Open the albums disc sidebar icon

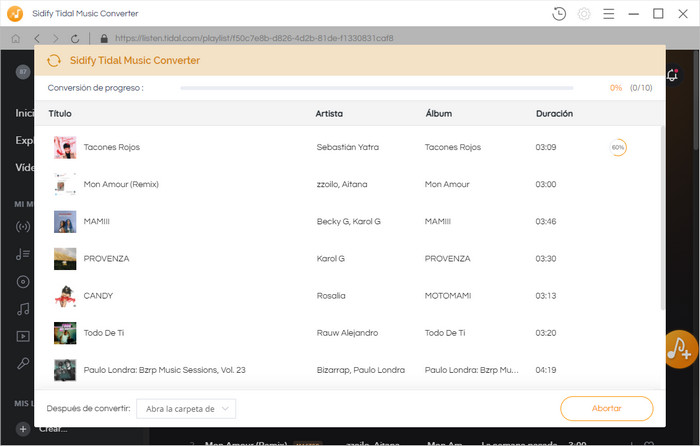click(x=23, y=282)
